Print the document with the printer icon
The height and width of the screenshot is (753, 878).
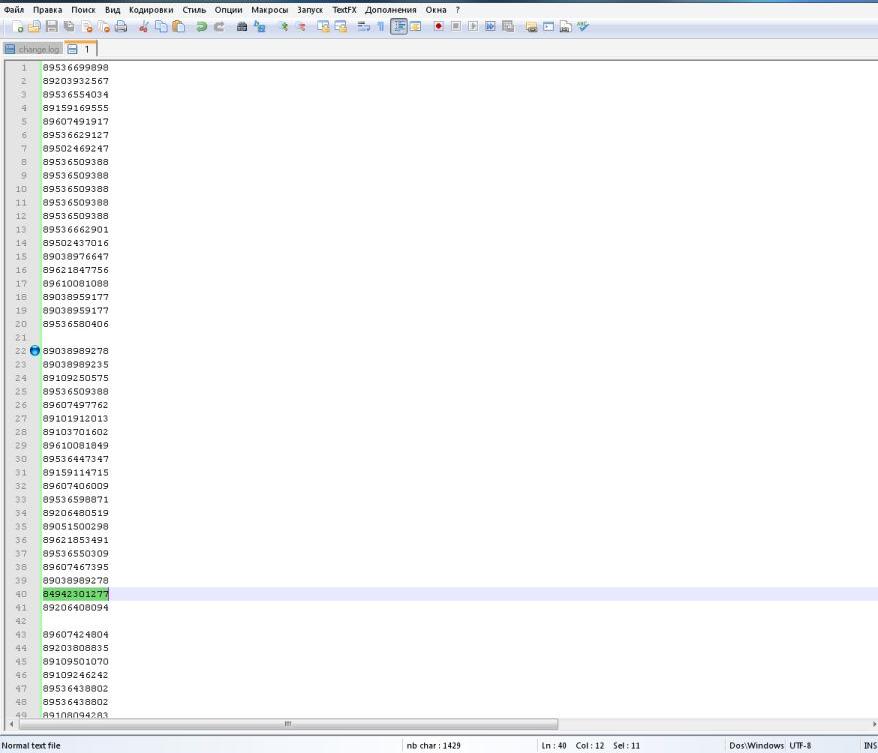121,26
